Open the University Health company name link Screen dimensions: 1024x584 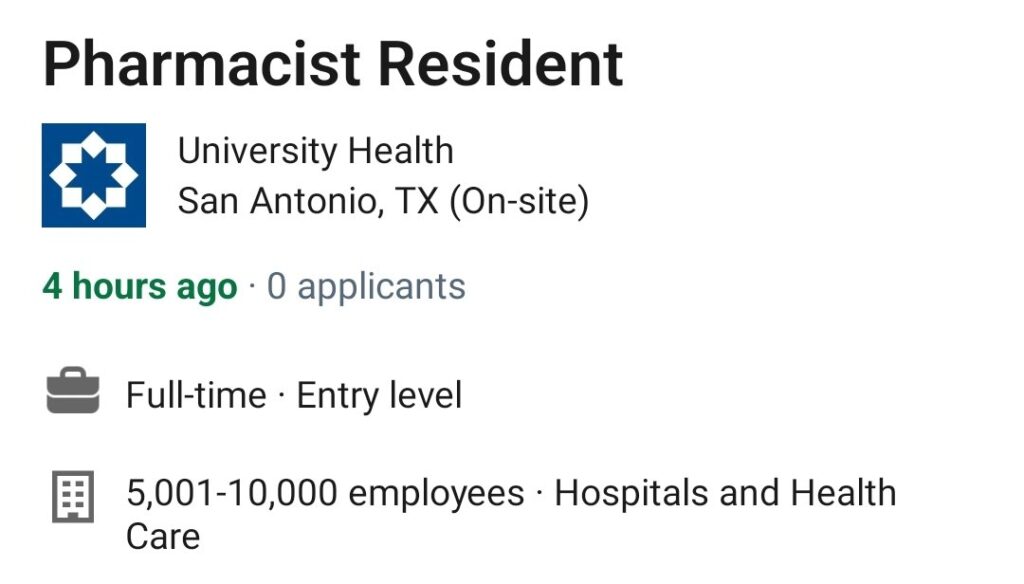[315, 151]
